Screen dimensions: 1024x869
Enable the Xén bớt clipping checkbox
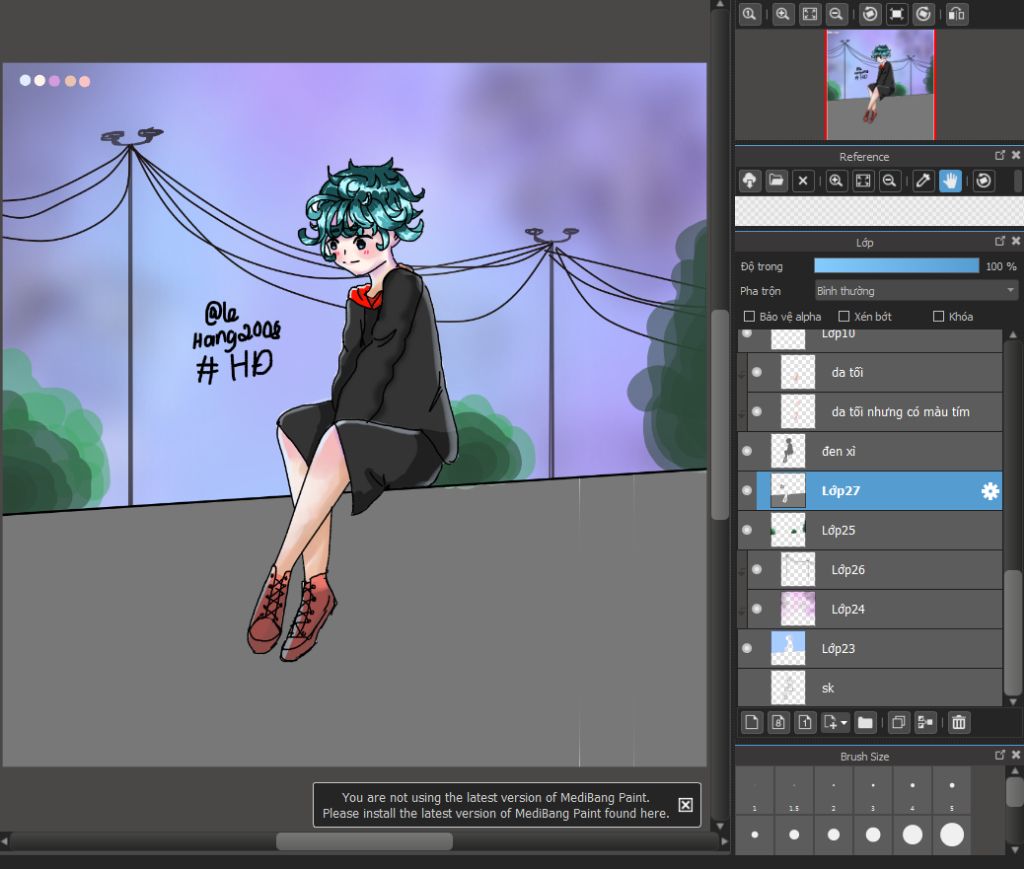844,317
